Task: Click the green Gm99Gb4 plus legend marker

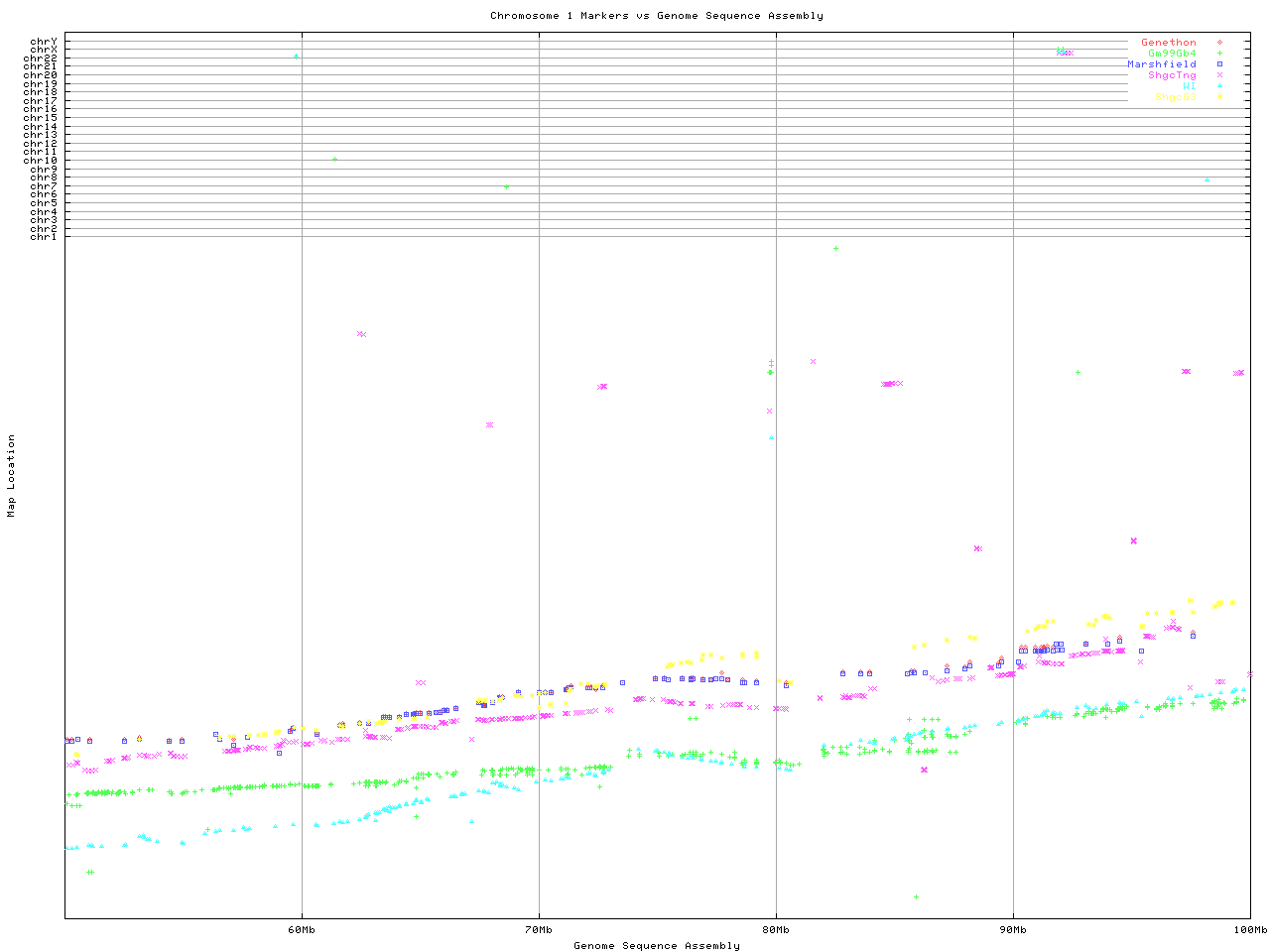Action: pos(1219,54)
